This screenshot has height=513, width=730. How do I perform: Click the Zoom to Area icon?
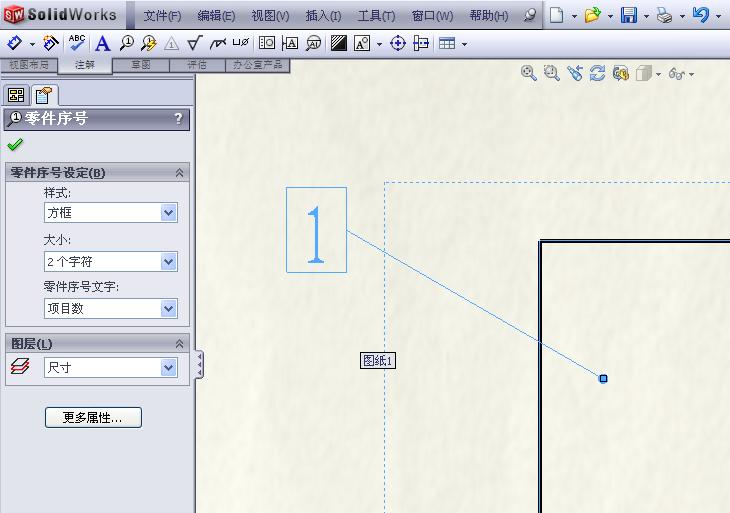552,73
